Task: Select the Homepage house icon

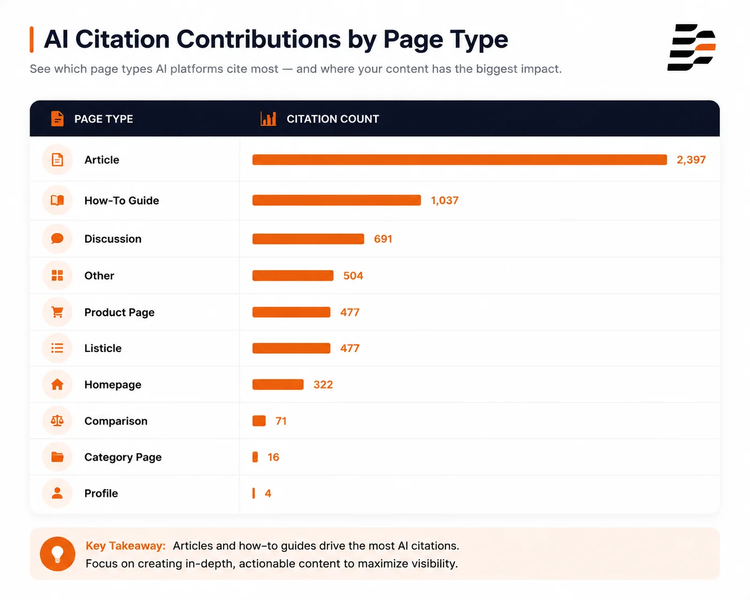Action: (x=57, y=384)
